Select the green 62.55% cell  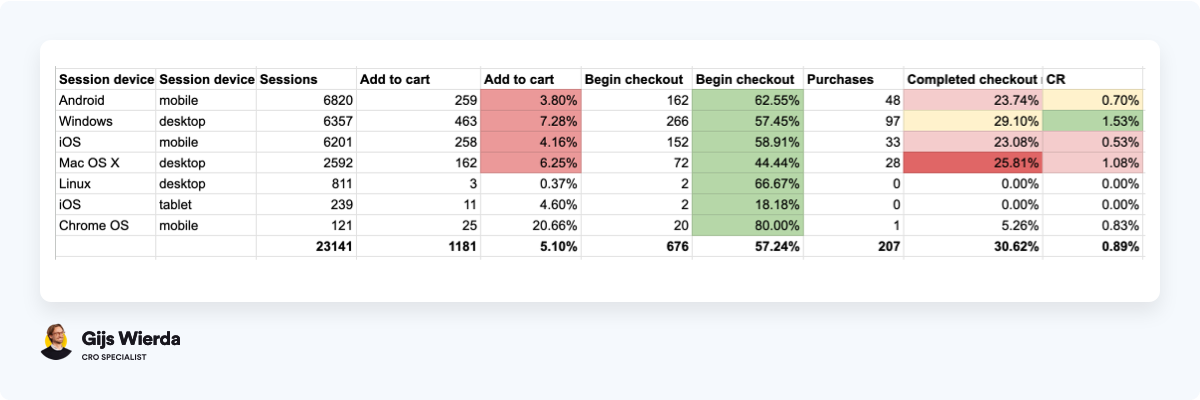point(747,100)
